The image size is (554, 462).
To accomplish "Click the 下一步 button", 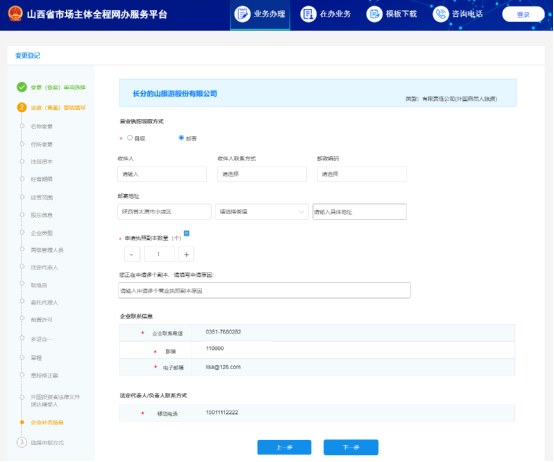I will pyautogui.click(x=351, y=447).
